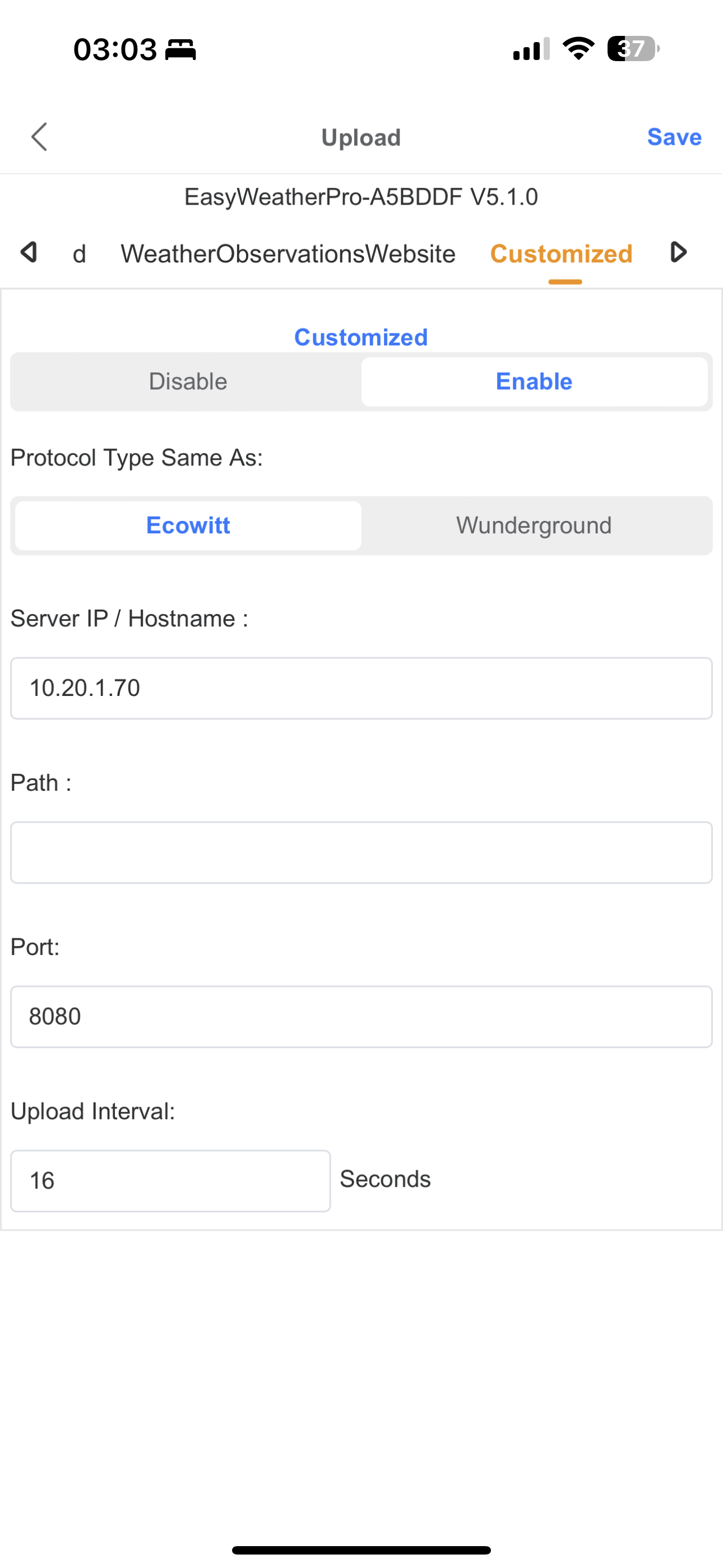Screen dimensions: 723x1568
Task: Tap the Upload Interval seconds field
Action: [170, 1181]
